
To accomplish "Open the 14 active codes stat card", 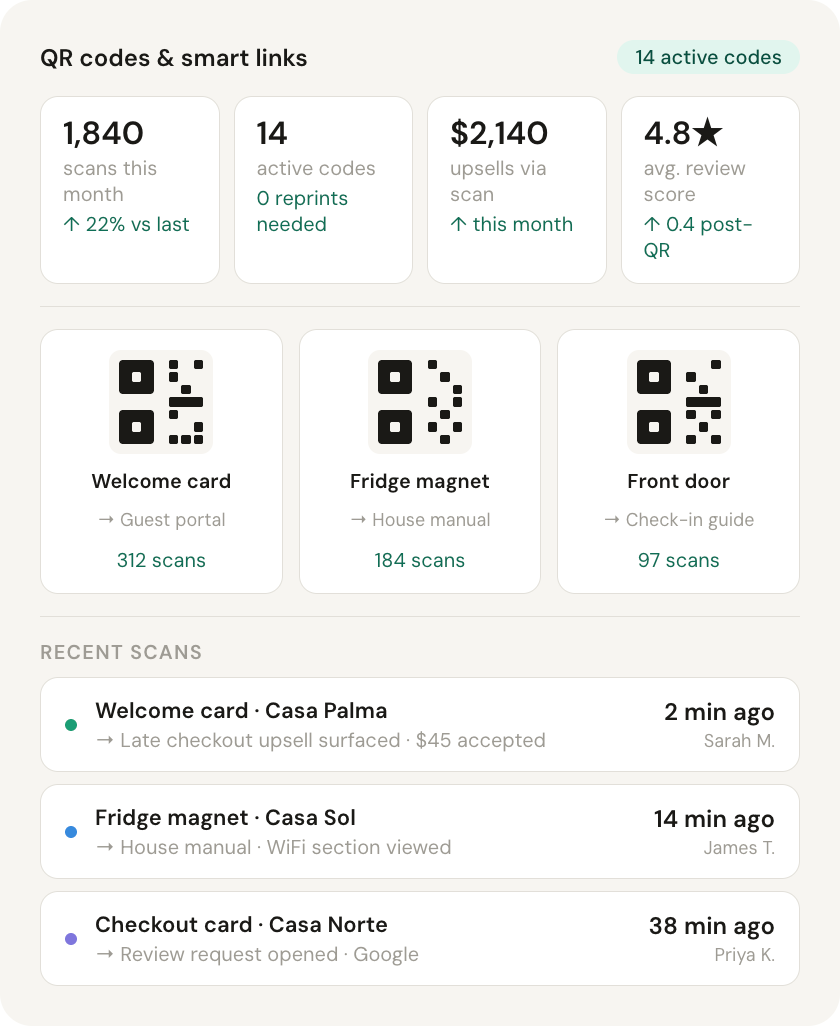I will point(323,190).
